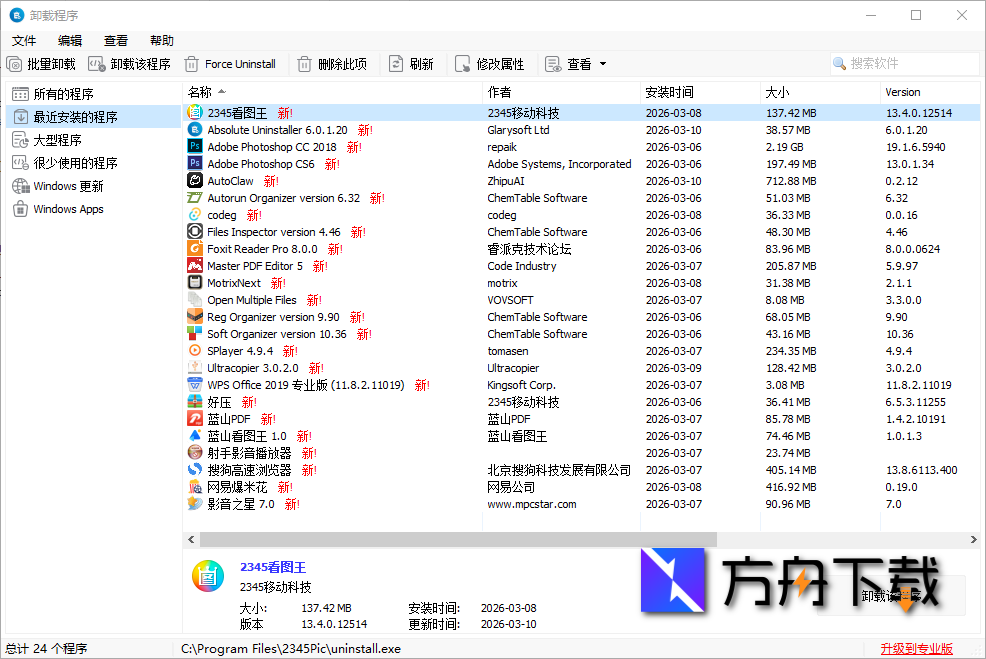Click the AutoClaw program icon
The width and height of the screenshot is (986, 659).
(x=194, y=181)
